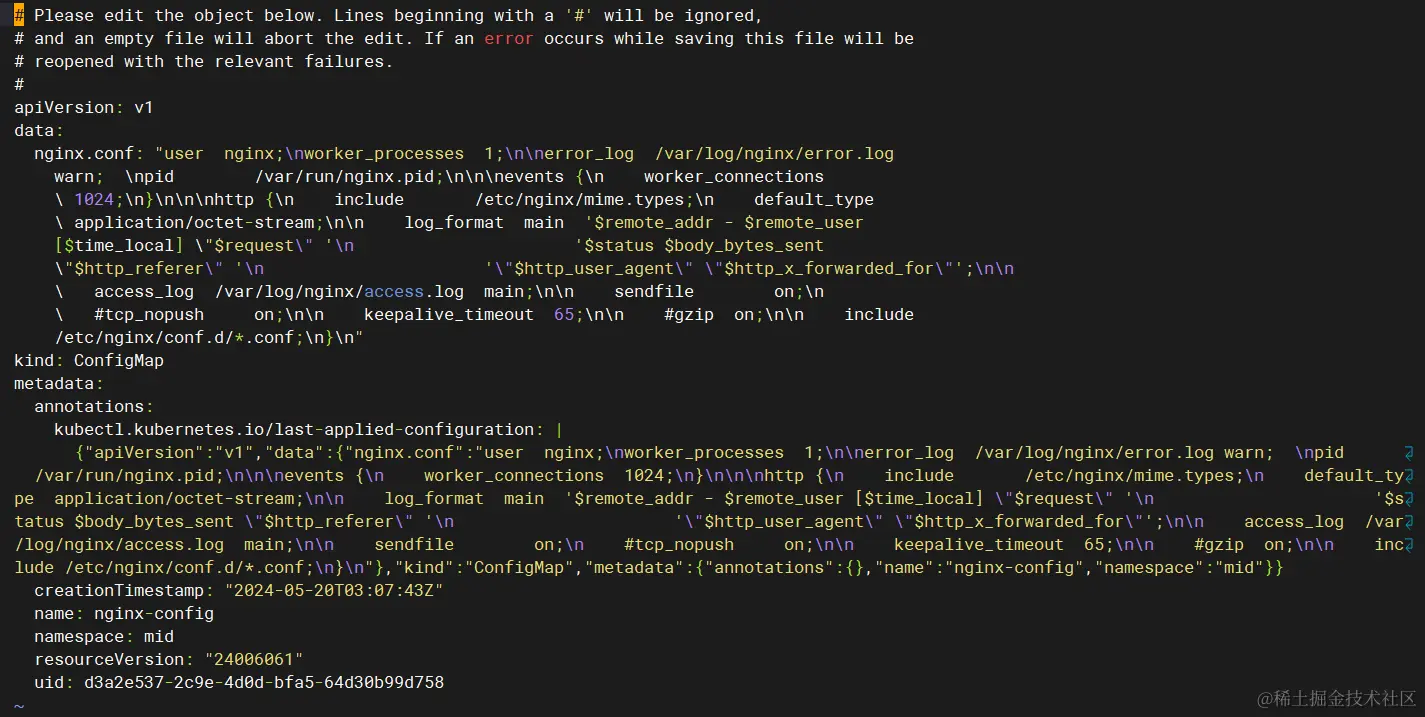This screenshot has height=717, width=1425.
Task: Click the tilde empty-line marker at bottom
Action: click(x=19, y=705)
